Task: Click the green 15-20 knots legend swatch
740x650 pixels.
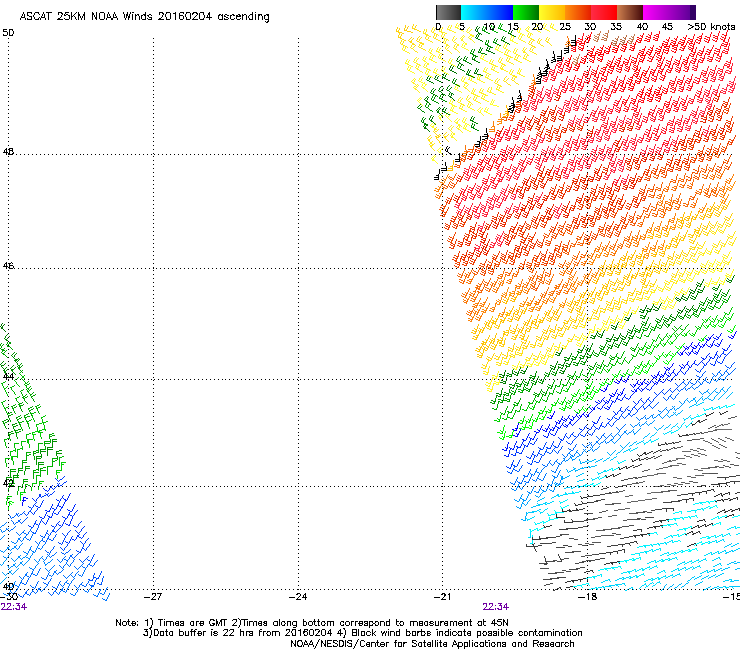Action: (526, 12)
